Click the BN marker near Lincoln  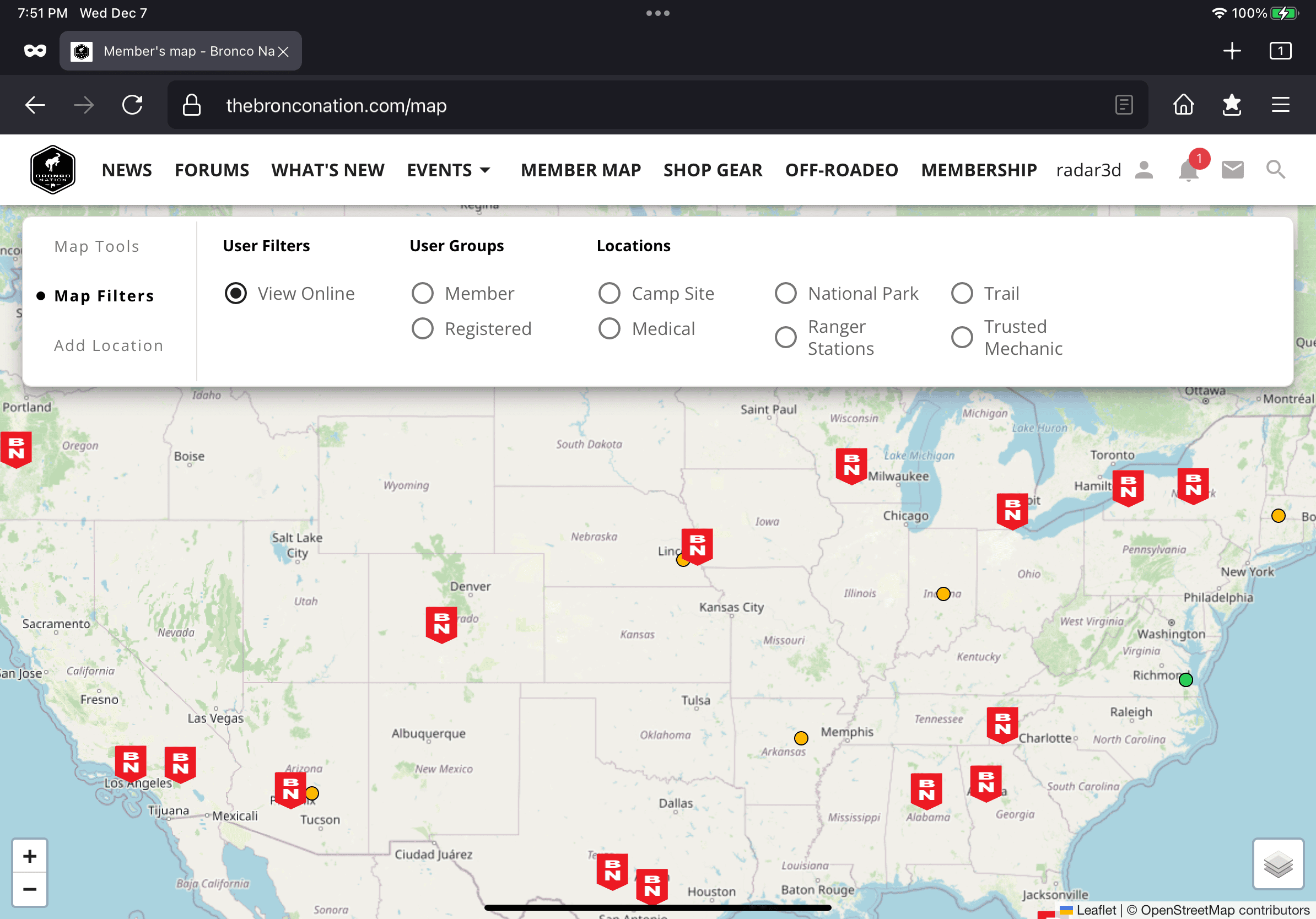(697, 546)
